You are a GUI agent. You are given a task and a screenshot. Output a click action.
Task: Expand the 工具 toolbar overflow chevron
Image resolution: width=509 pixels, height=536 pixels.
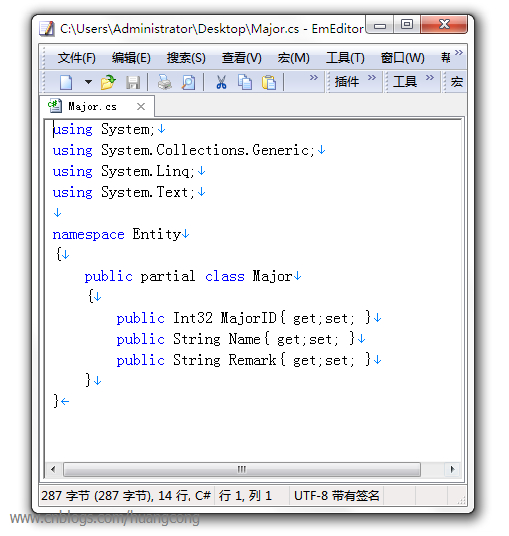tap(430, 78)
